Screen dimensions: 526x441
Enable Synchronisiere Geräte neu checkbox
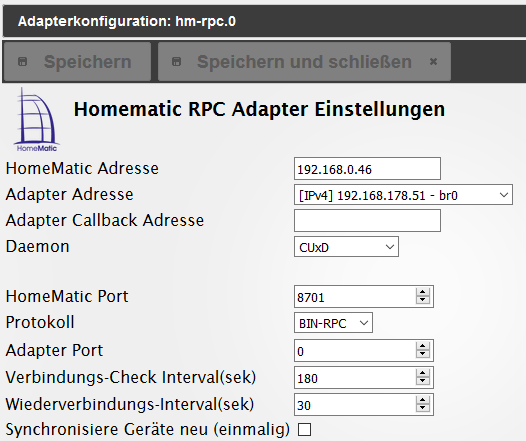point(305,429)
